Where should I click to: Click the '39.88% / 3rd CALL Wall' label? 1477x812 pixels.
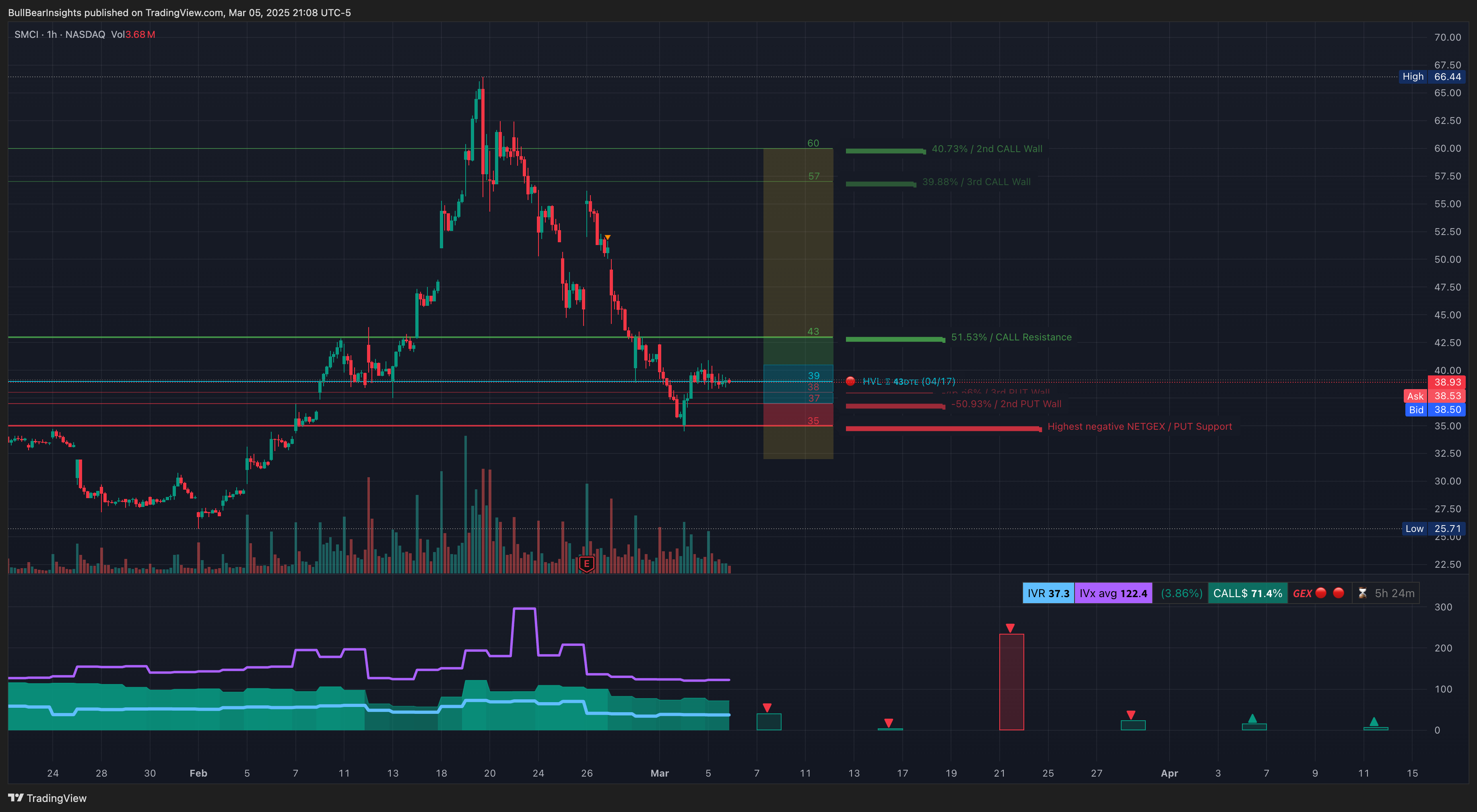(976, 182)
